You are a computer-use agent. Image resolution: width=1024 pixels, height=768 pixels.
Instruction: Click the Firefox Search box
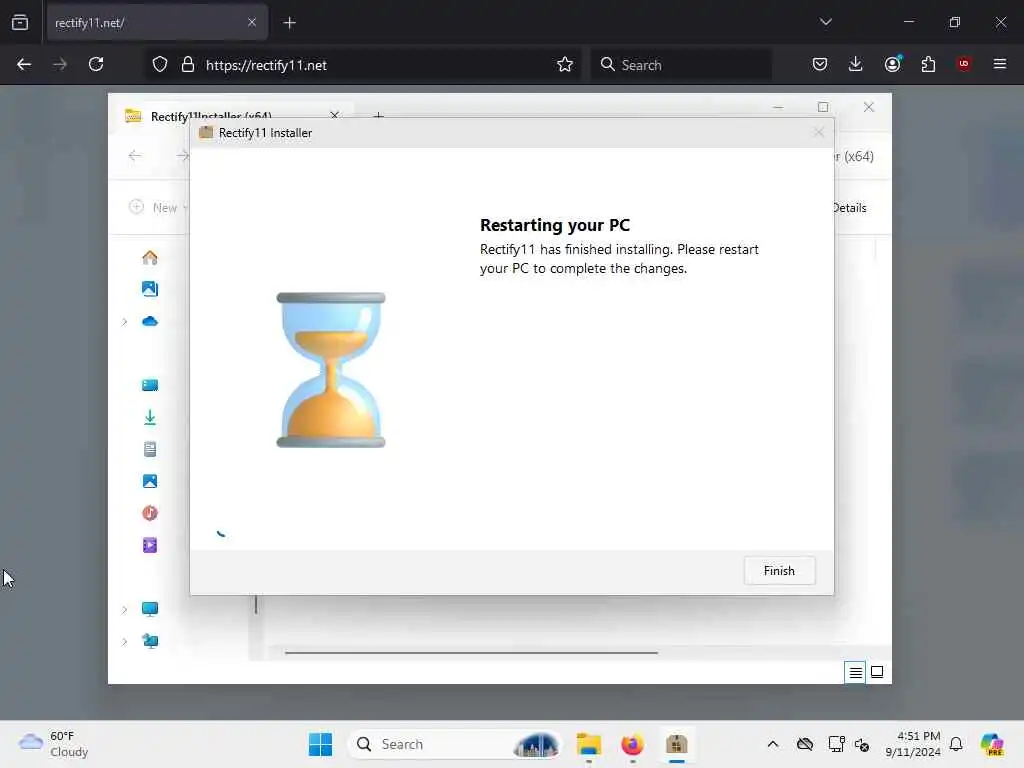tap(681, 65)
